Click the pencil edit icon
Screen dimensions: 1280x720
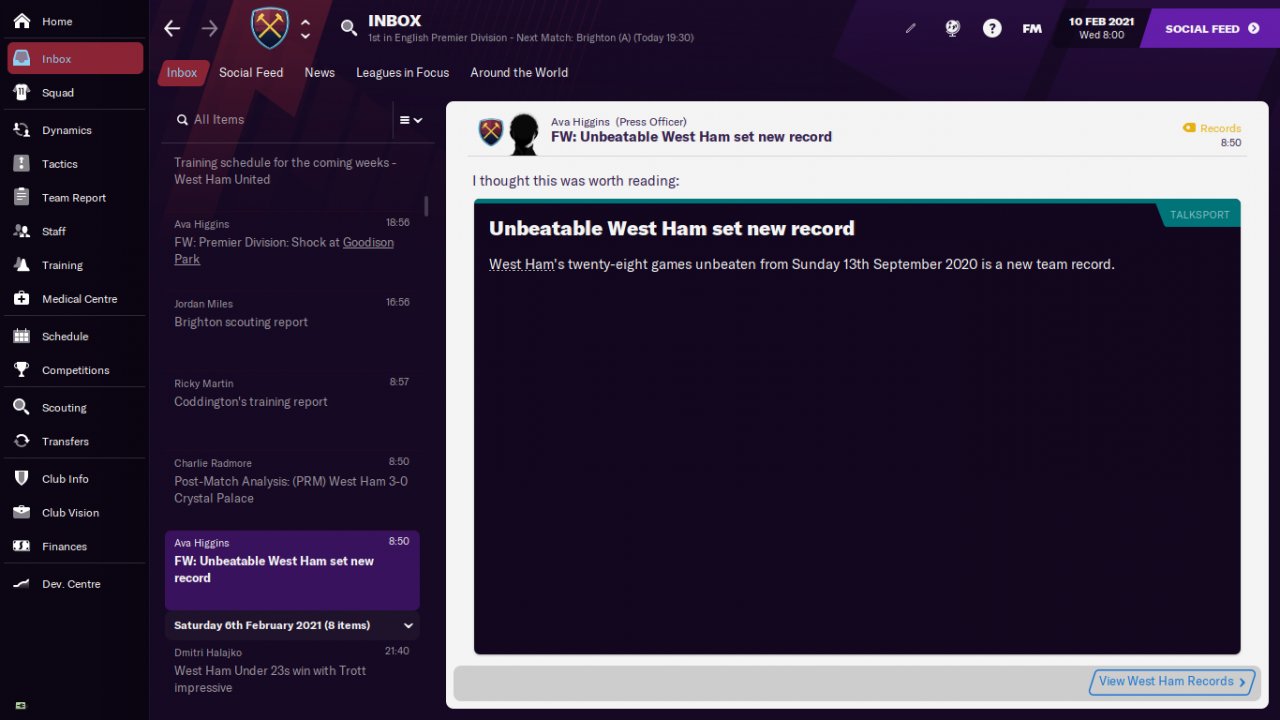[910, 29]
